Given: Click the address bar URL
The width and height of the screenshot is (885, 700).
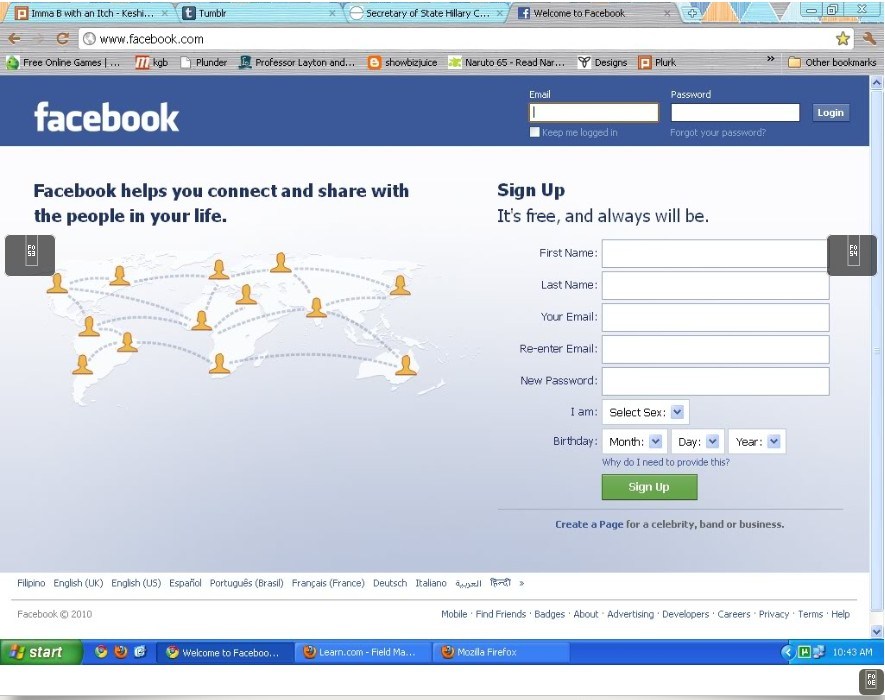Looking at the screenshot, I should 151,39.
